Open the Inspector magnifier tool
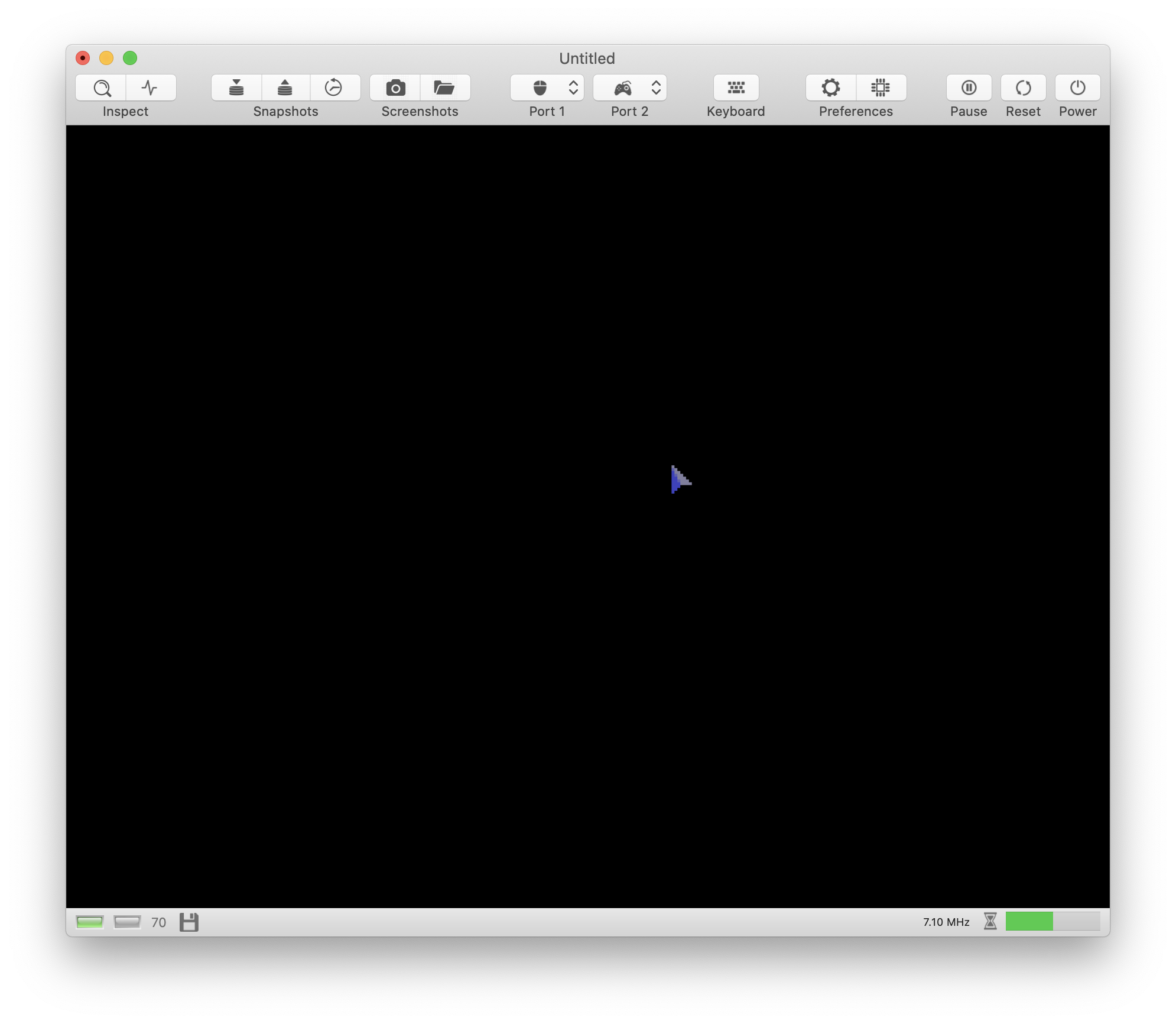Image resolution: width=1176 pixels, height=1024 pixels. point(101,88)
